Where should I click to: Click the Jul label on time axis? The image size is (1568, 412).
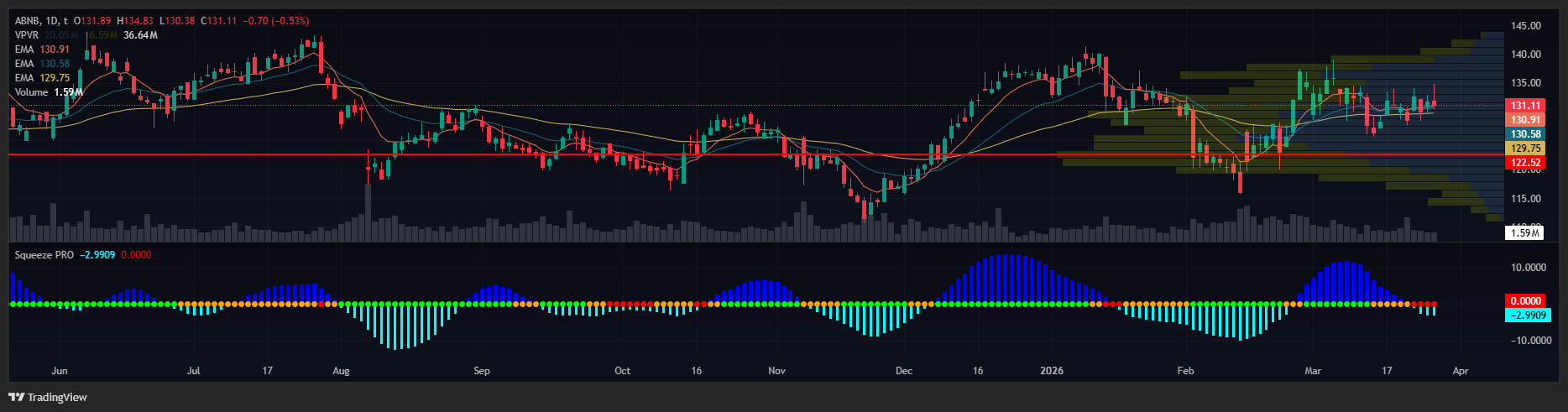pos(194,371)
